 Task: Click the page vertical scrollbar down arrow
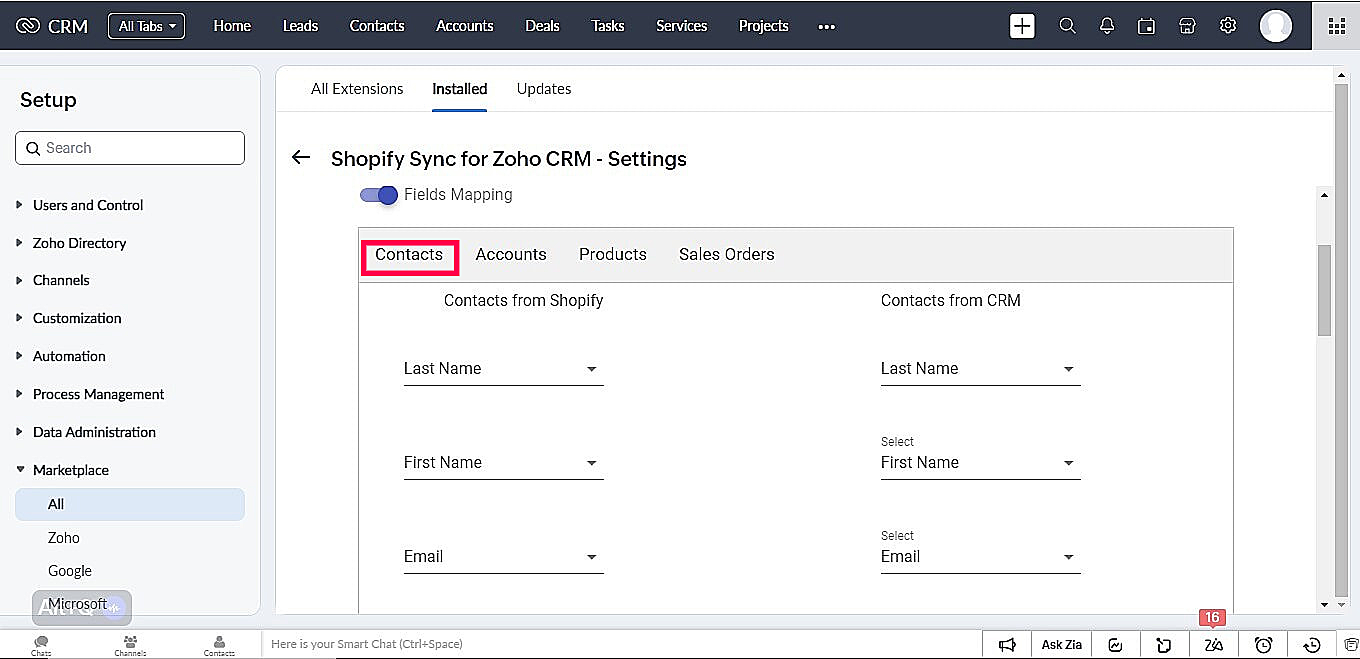(x=1341, y=604)
